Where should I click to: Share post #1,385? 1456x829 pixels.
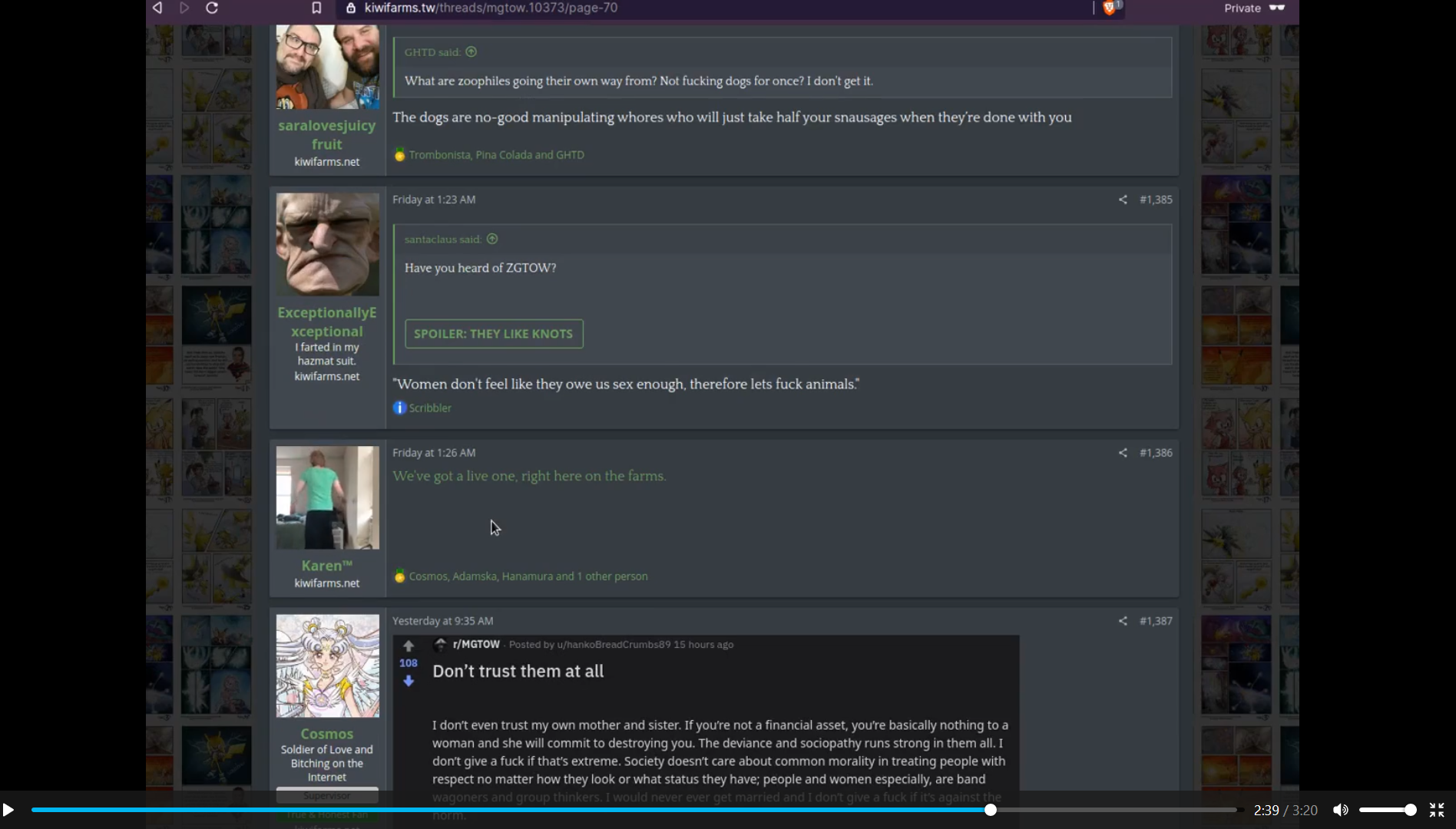tap(1123, 200)
